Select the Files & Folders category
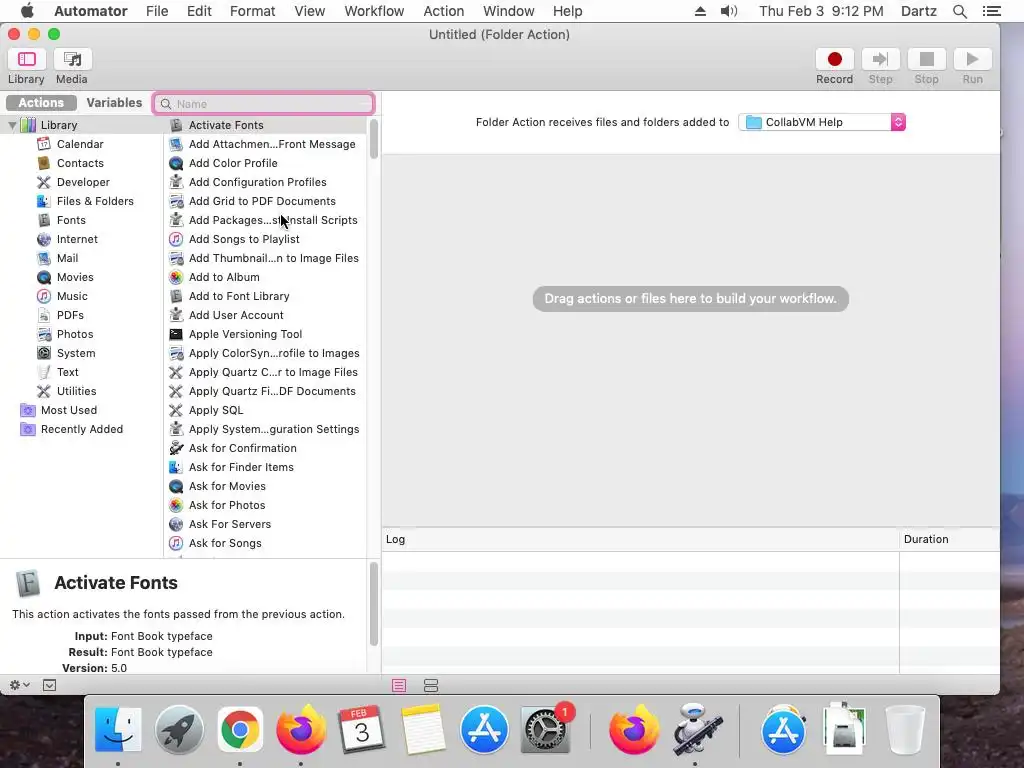 tap(95, 201)
